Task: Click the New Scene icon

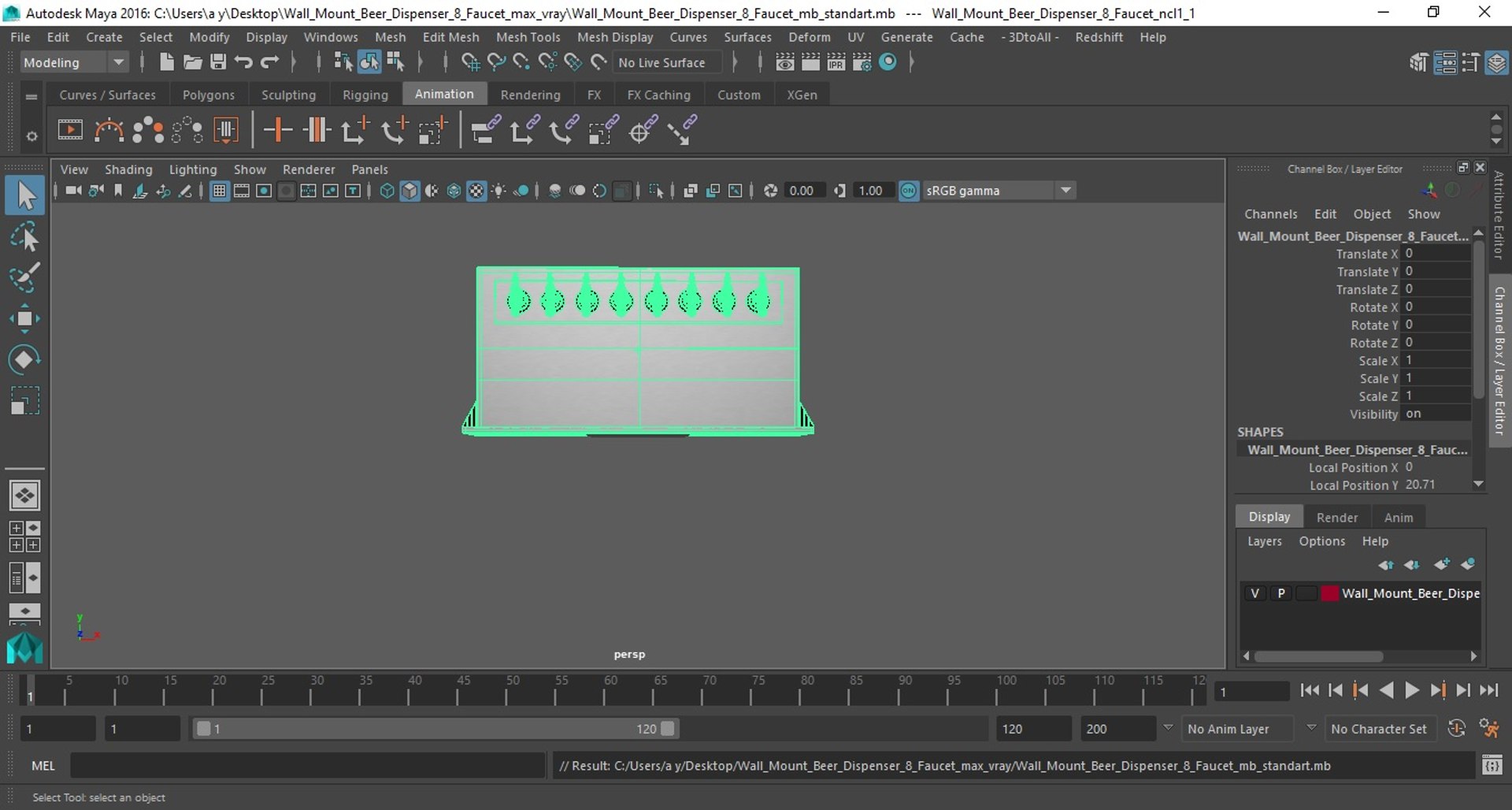Action: (x=166, y=62)
